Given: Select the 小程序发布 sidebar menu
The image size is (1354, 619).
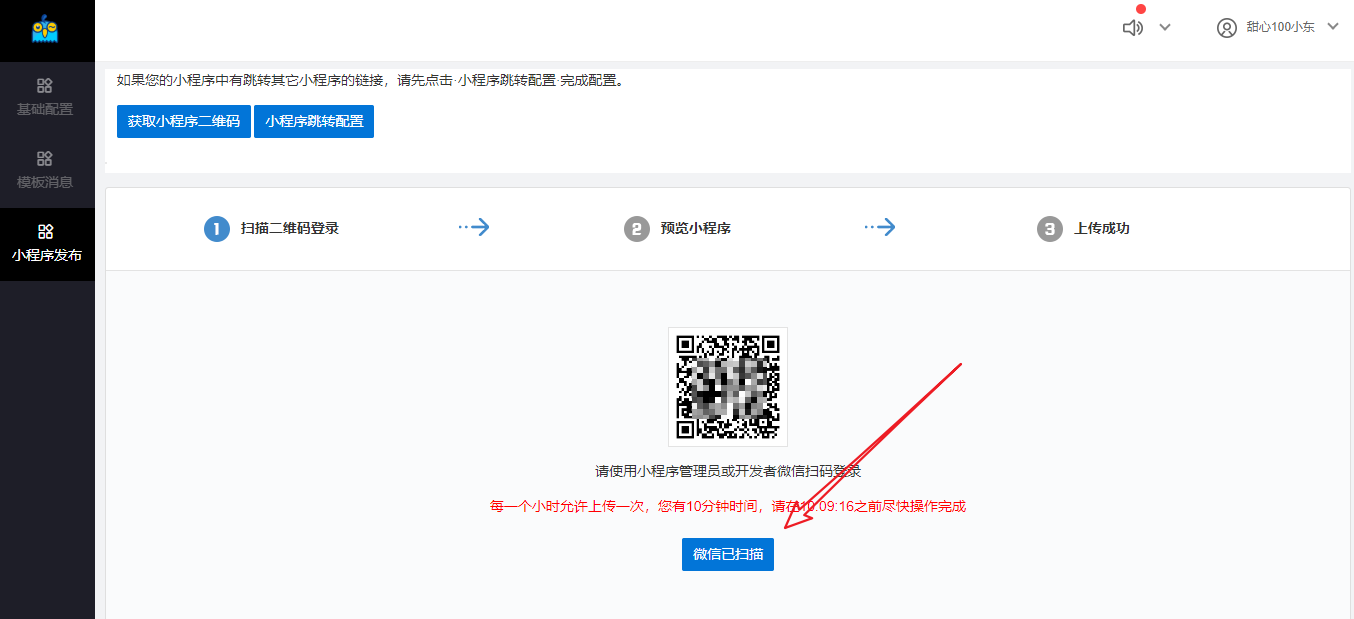Looking at the screenshot, I should 47,243.
